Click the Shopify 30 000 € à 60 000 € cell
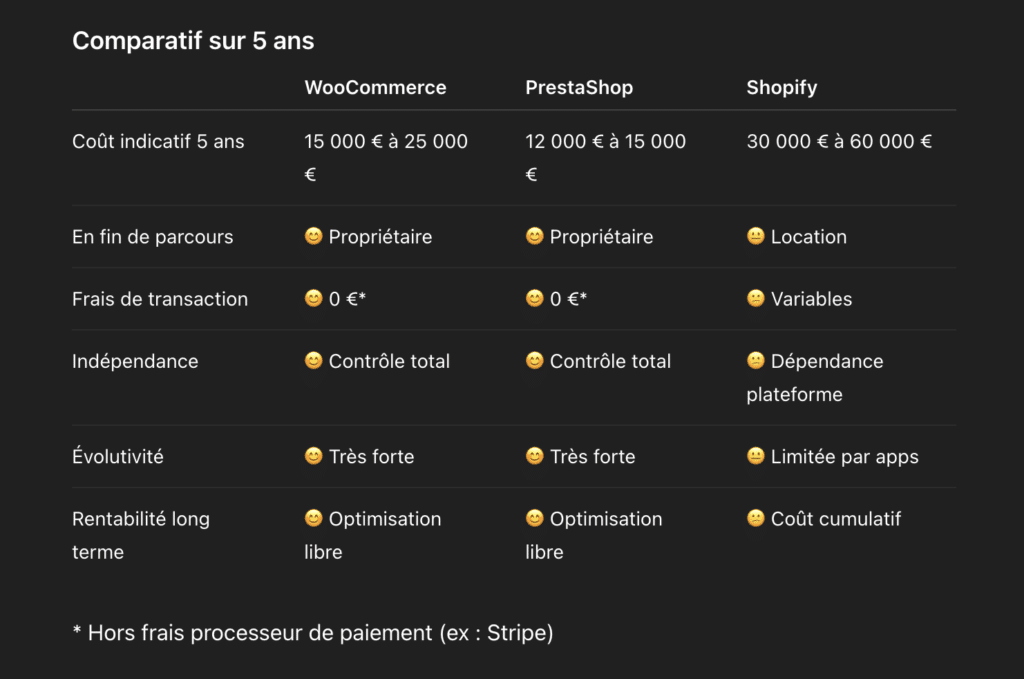The width and height of the screenshot is (1024, 679). [x=839, y=142]
